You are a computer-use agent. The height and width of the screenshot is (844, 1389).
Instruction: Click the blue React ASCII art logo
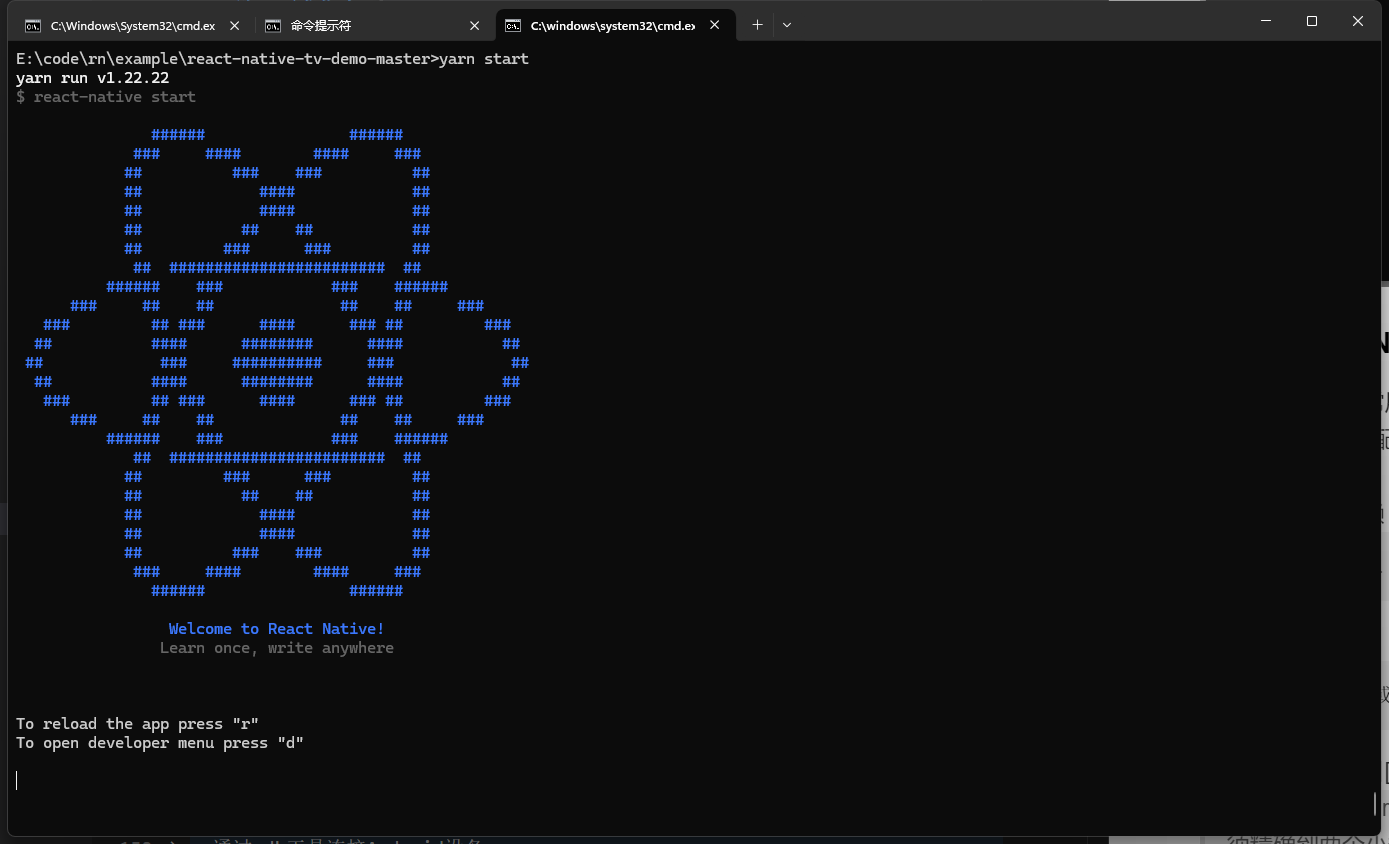[x=277, y=362]
